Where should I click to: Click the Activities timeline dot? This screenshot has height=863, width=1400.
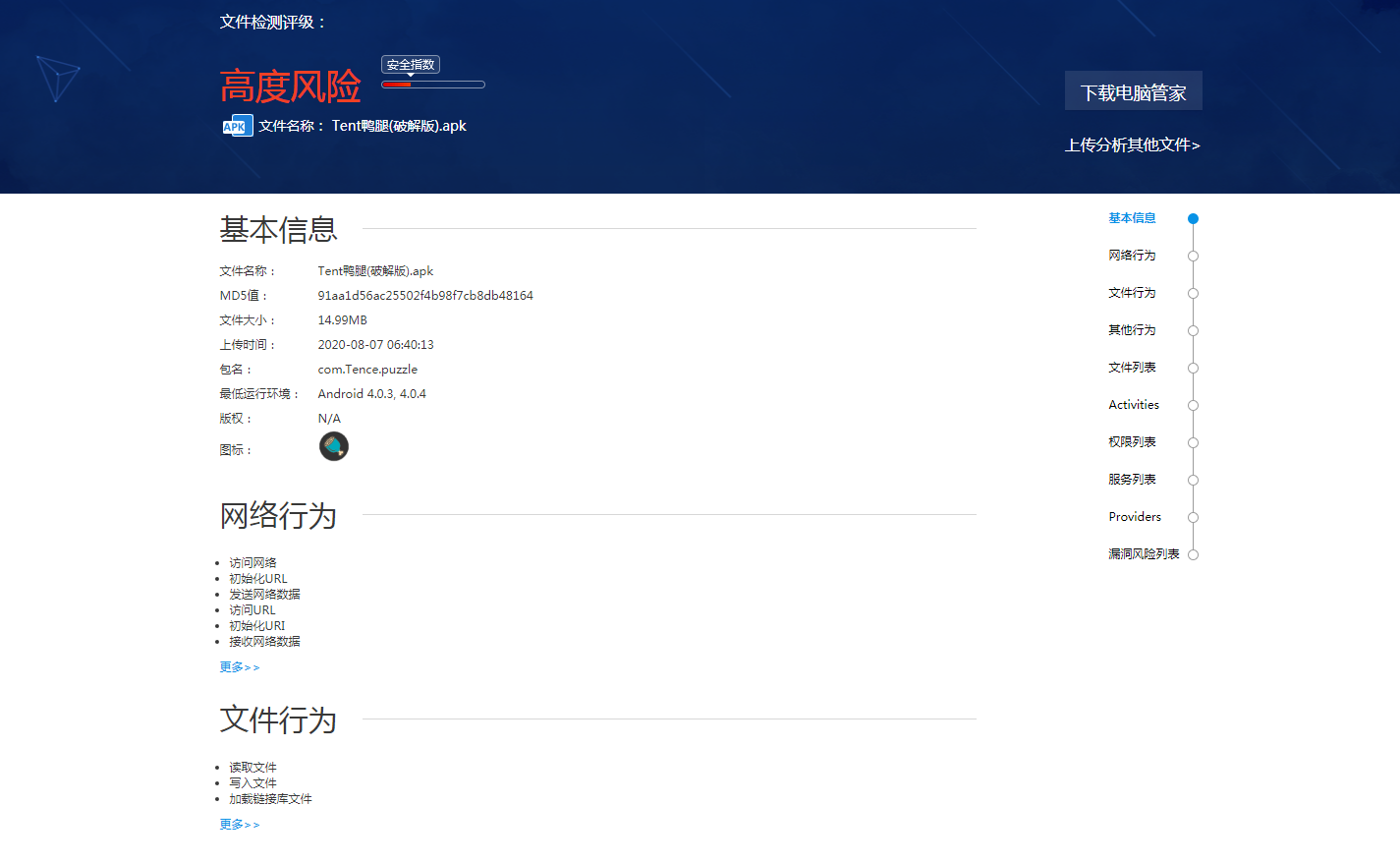point(1193,405)
